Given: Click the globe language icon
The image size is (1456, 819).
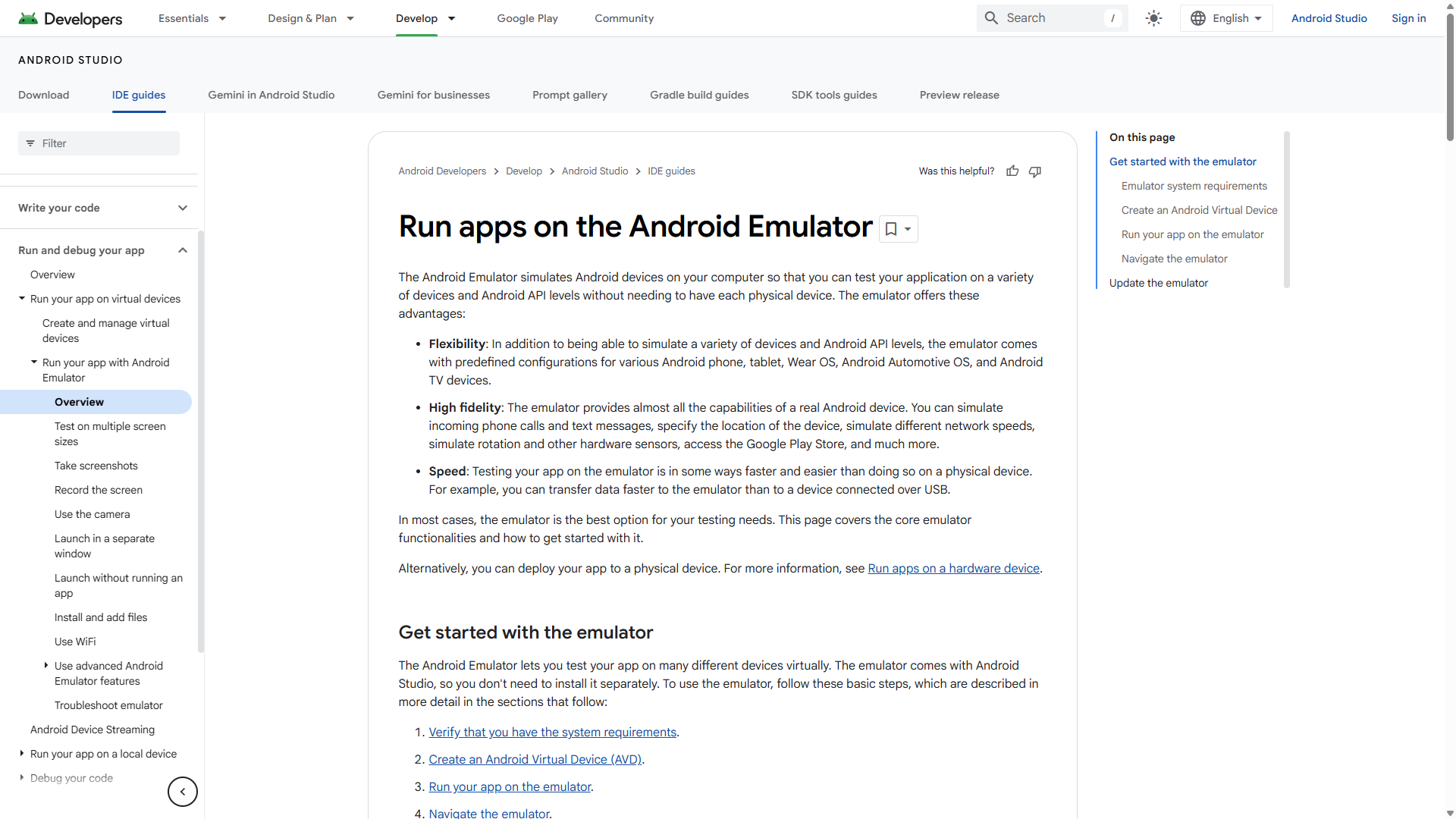Looking at the screenshot, I should (1198, 18).
